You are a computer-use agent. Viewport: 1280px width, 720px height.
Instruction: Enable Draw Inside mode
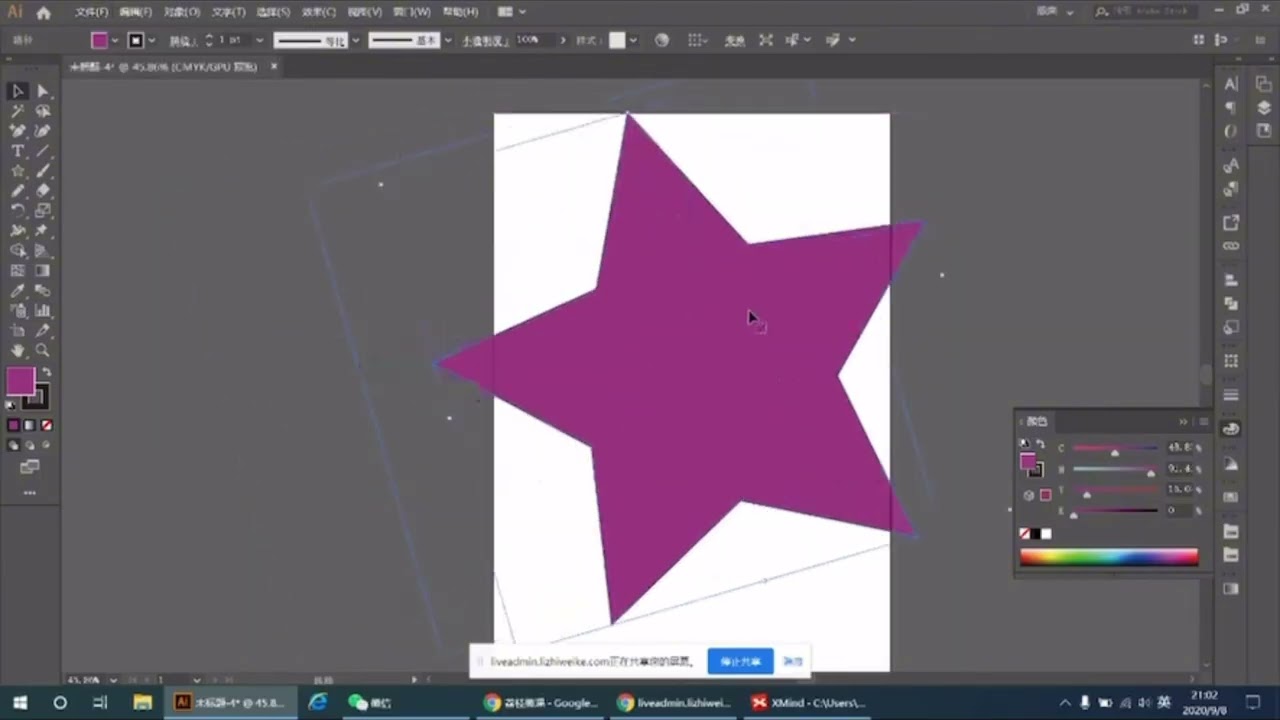(x=46, y=445)
